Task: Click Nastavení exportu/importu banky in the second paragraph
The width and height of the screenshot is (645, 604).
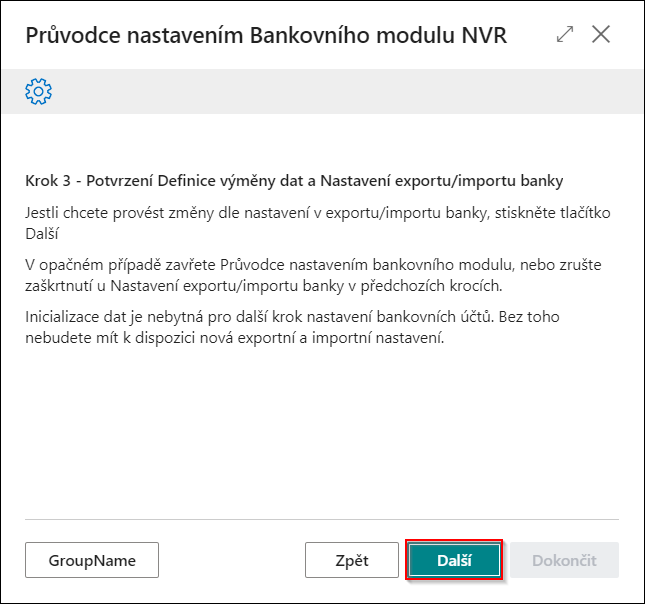Action: point(227,286)
